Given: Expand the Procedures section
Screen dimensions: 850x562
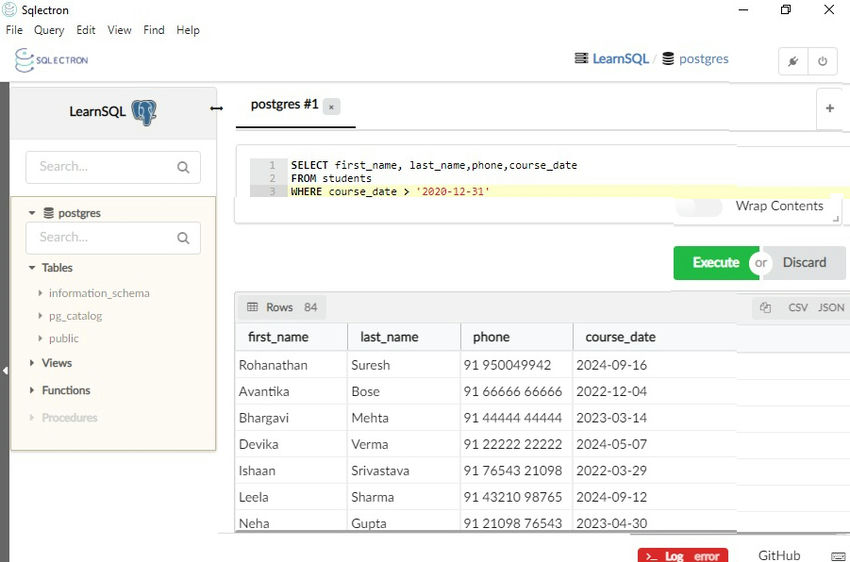Looking at the screenshot, I should tap(32, 417).
